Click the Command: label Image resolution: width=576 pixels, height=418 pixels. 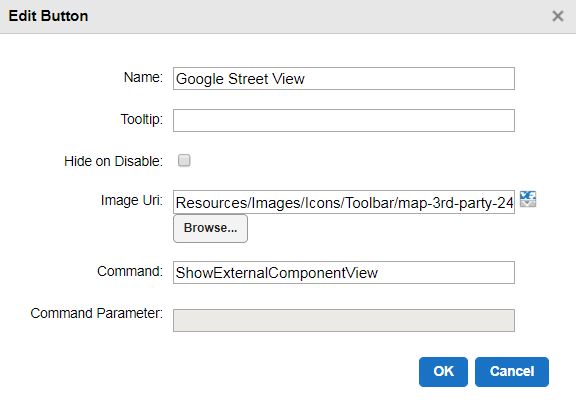point(130,271)
